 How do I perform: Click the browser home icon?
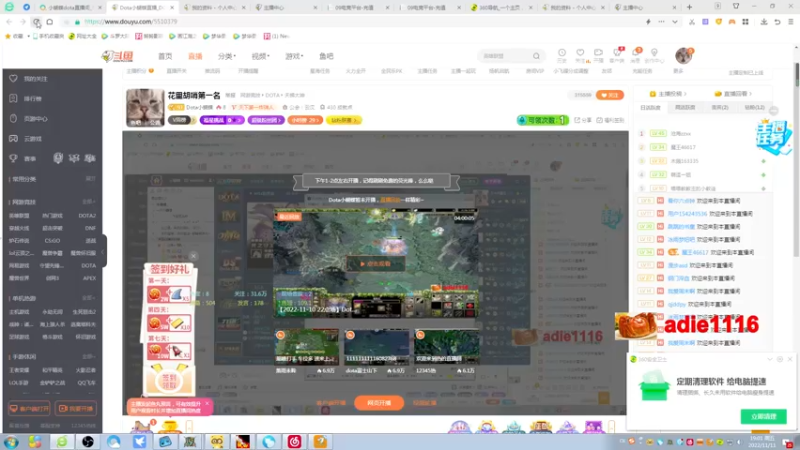pos(49,22)
